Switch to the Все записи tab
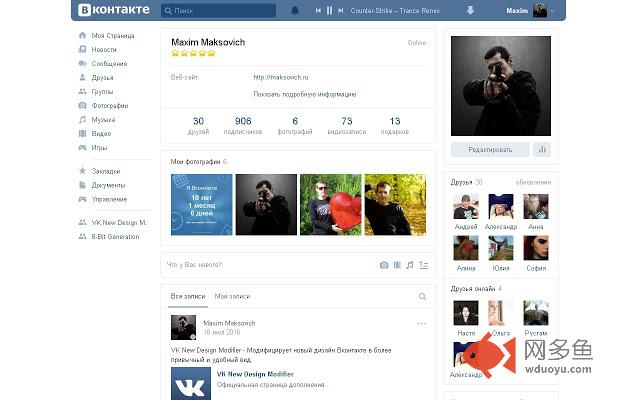This screenshot has height=400, width=640. tap(188, 296)
